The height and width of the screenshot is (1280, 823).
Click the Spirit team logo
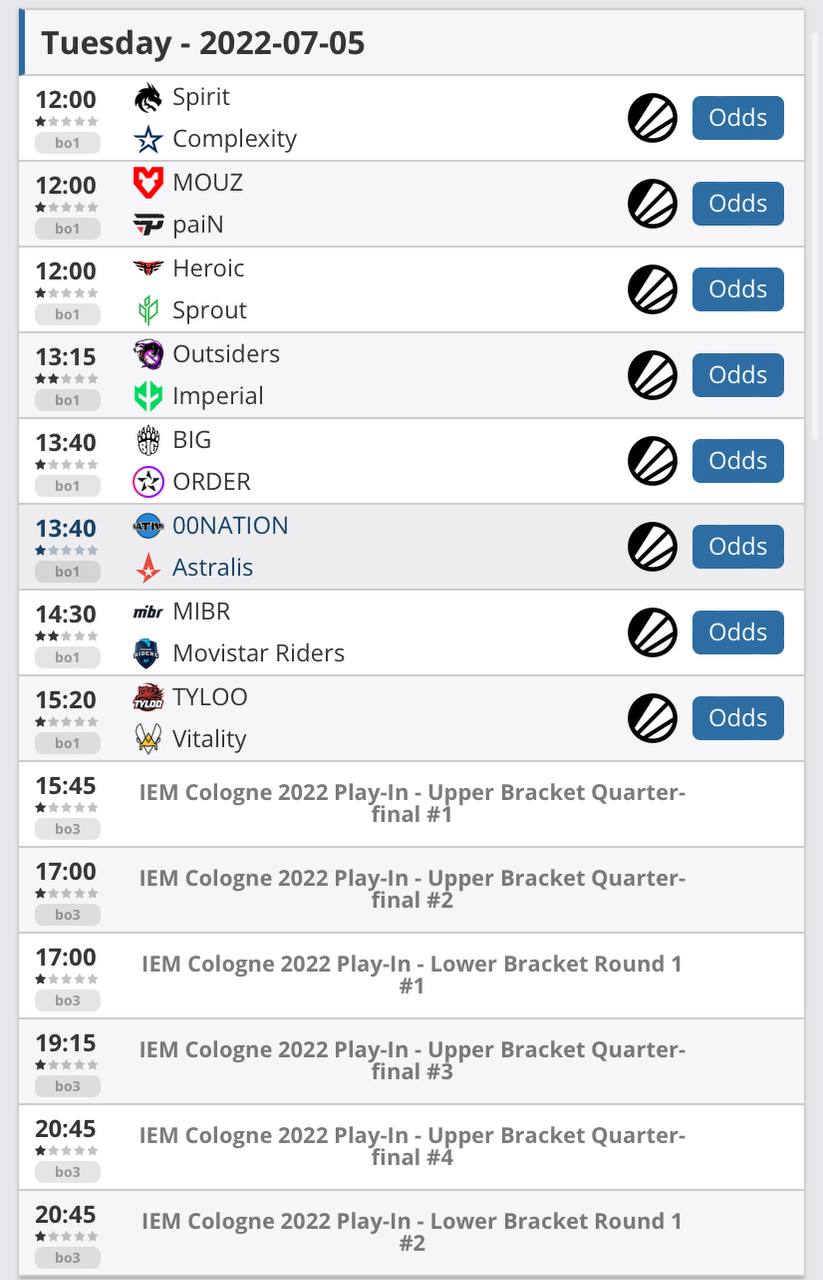pos(148,98)
